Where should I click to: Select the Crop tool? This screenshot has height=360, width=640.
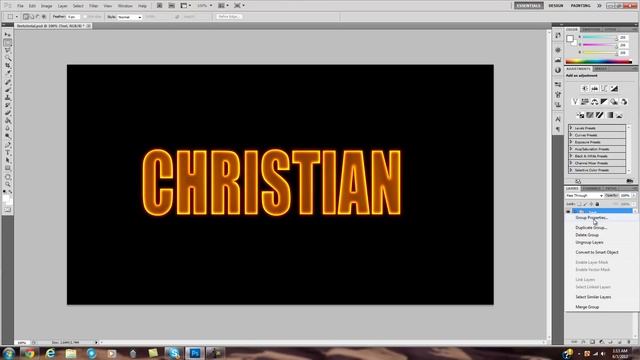click(8, 66)
